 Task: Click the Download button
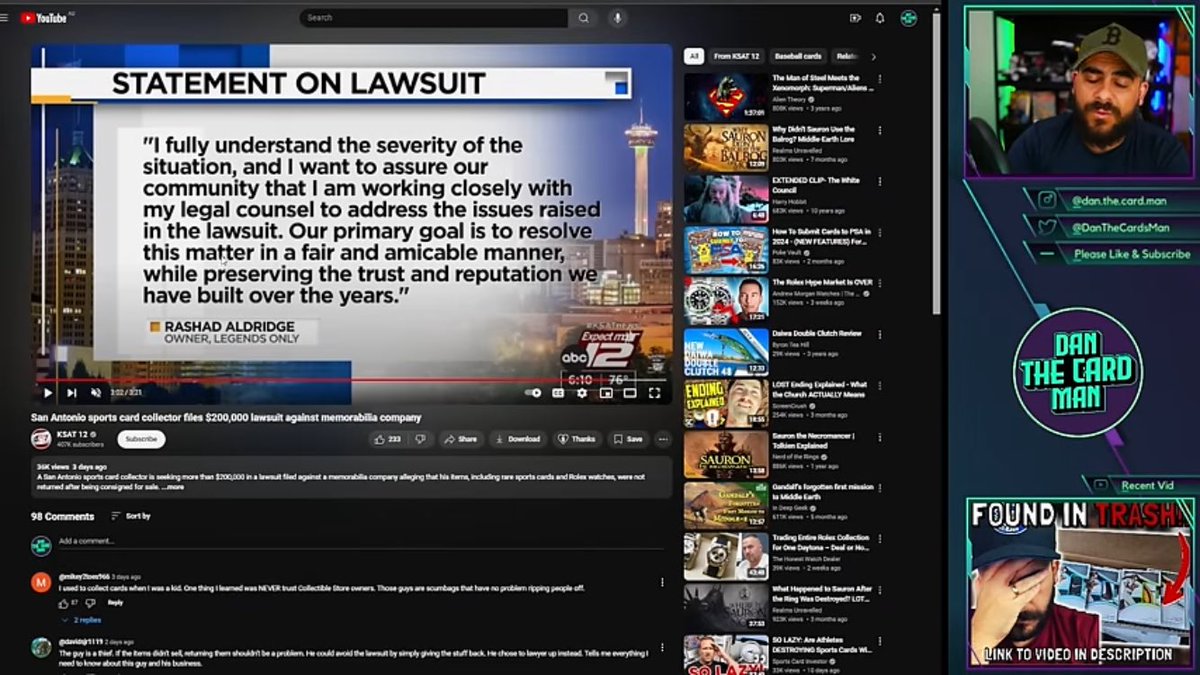(518, 439)
